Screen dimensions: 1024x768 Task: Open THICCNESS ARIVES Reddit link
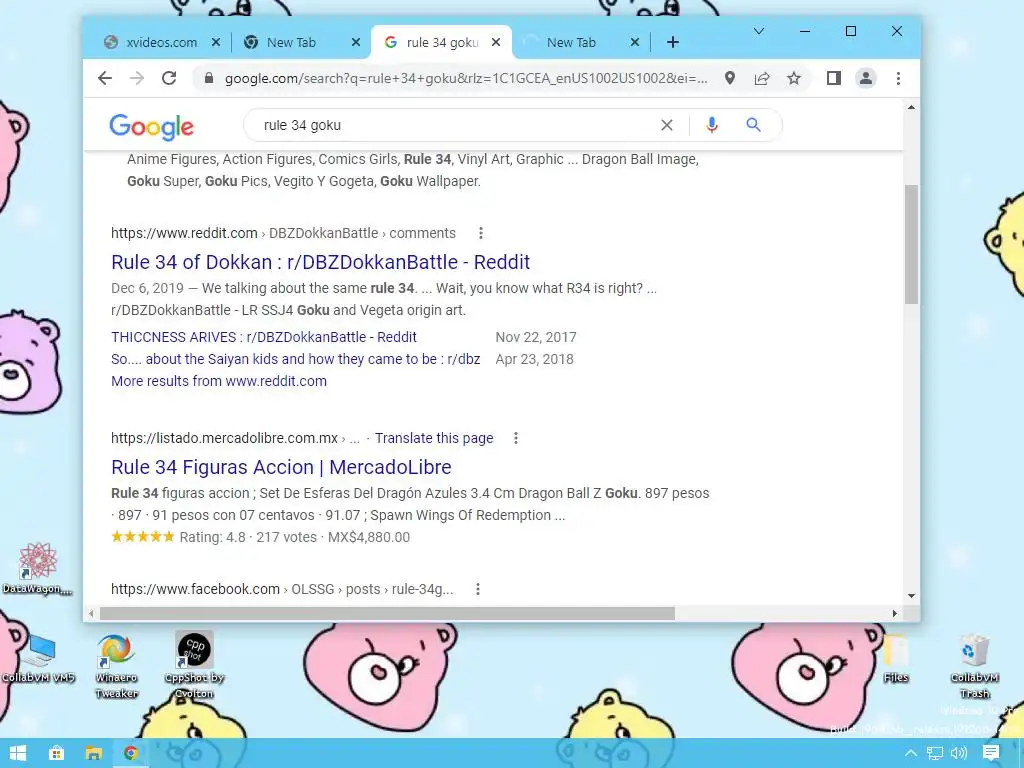pyautogui.click(x=264, y=337)
